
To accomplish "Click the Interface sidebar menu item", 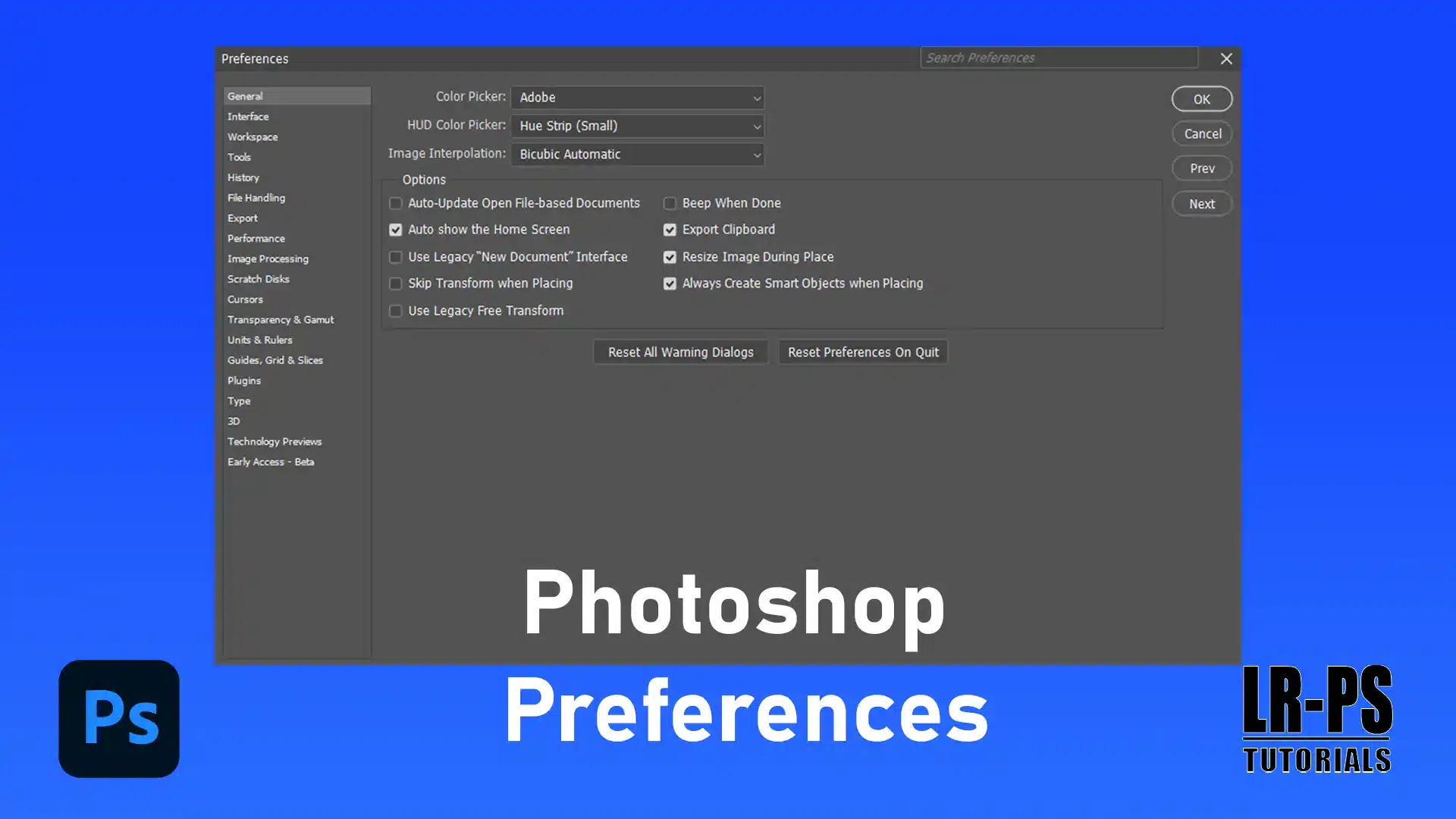I will coord(248,116).
